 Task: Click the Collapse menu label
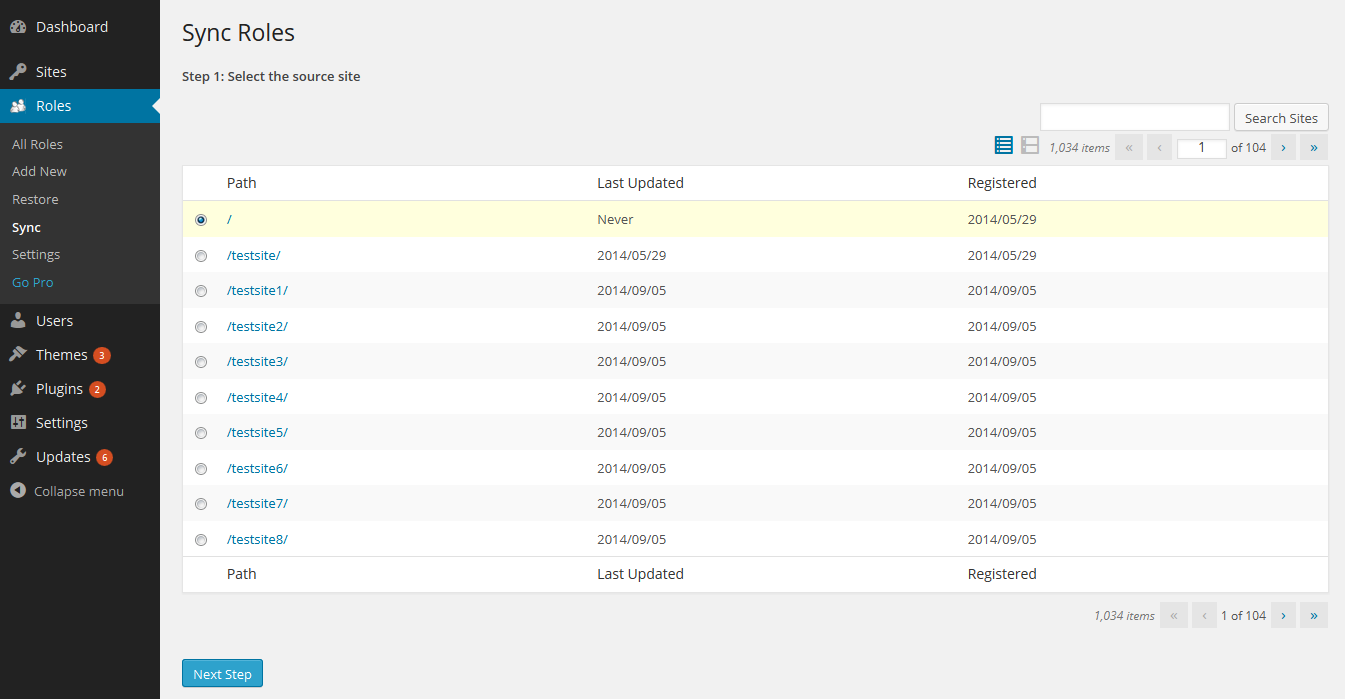pyautogui.click(x=79, y=491)
